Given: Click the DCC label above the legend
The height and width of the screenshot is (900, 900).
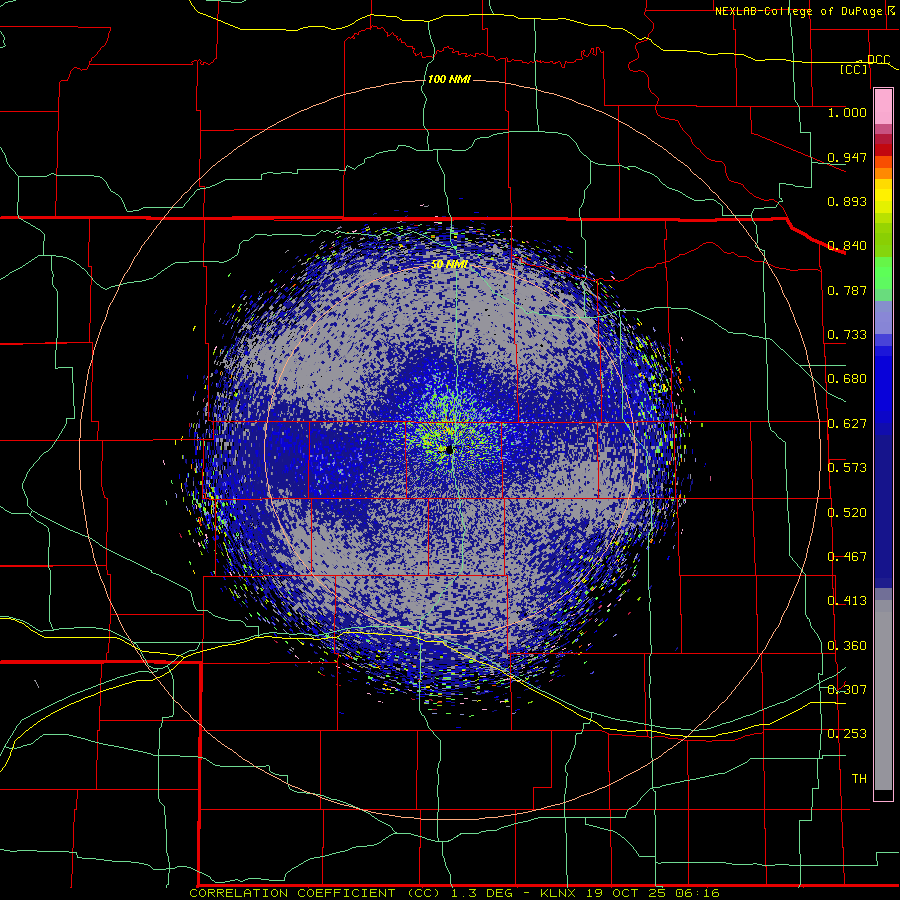Looking at the screenshot, I should (878, 59).
